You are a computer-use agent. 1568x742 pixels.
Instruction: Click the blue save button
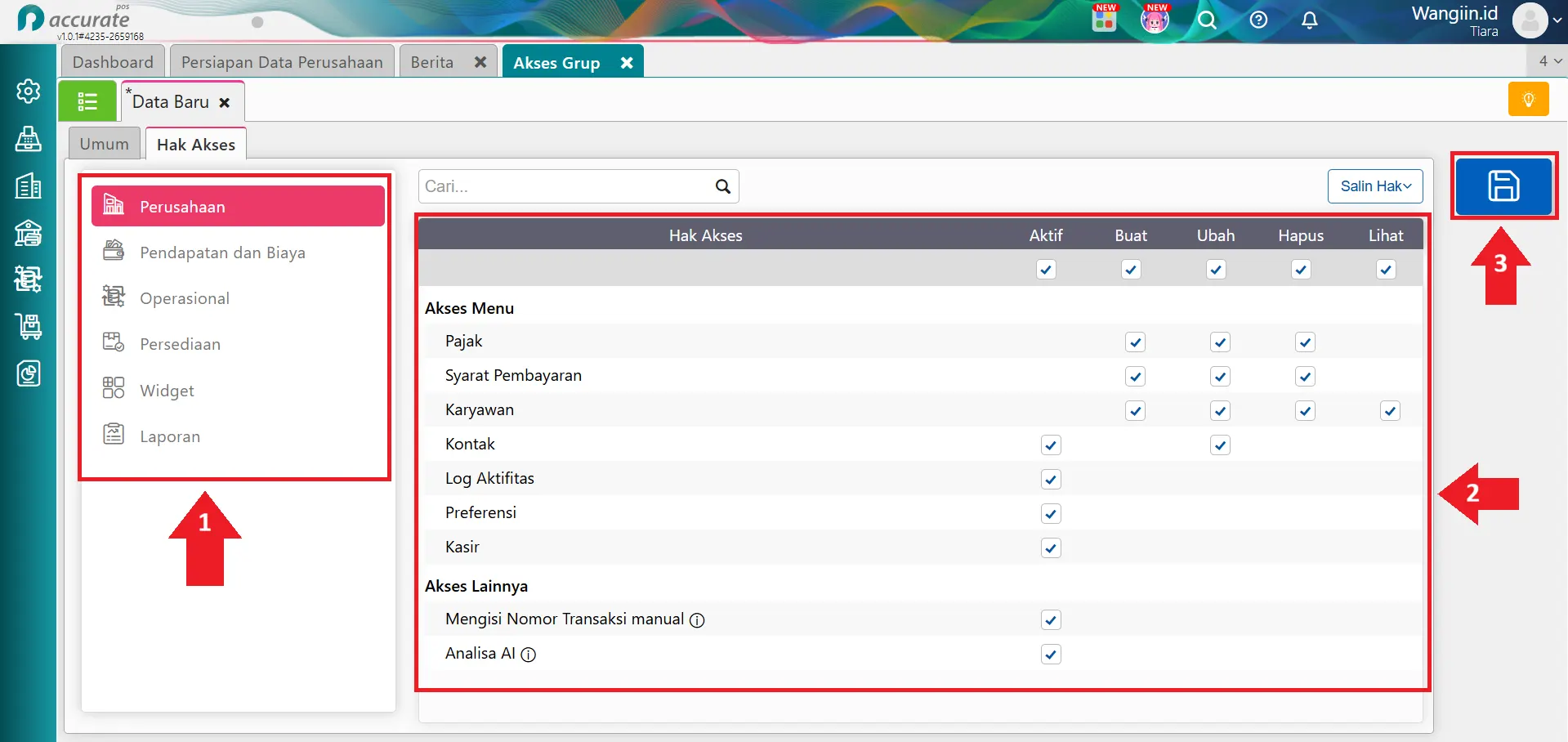pyautogui.click(x=1503, y=186)
